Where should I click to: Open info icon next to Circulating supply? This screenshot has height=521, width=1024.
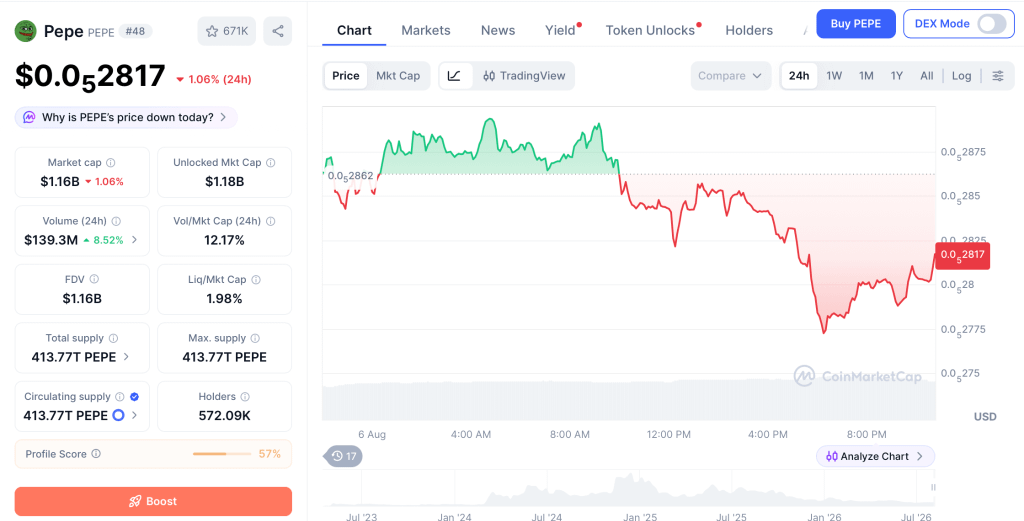pos(120,396)
